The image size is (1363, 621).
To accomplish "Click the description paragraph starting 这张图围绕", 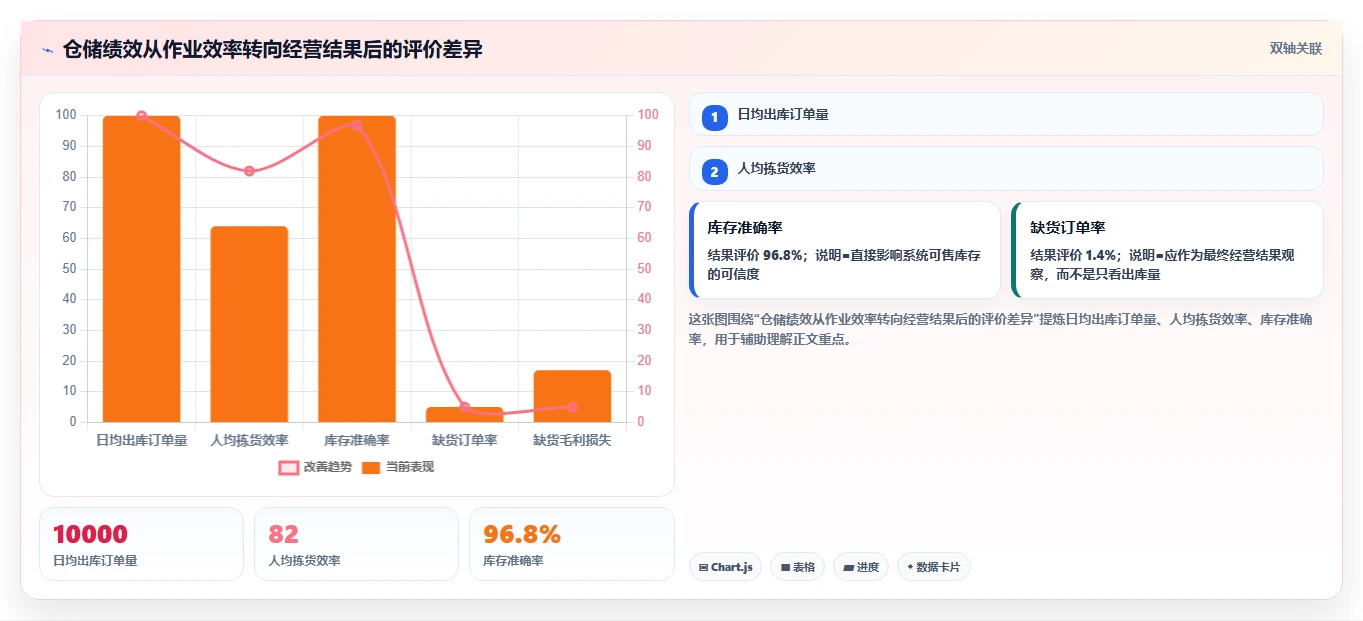I will coord(1000,329).
